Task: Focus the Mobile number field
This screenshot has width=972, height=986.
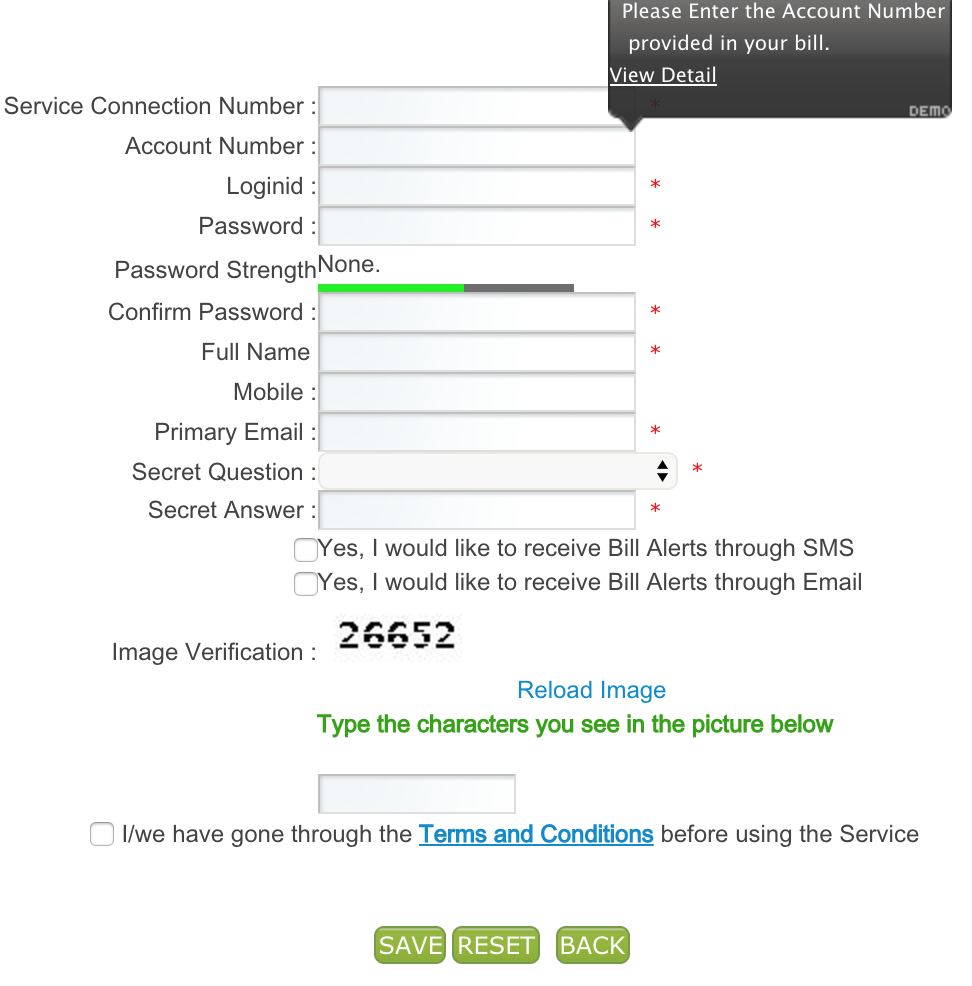Action: click(476, 392)
